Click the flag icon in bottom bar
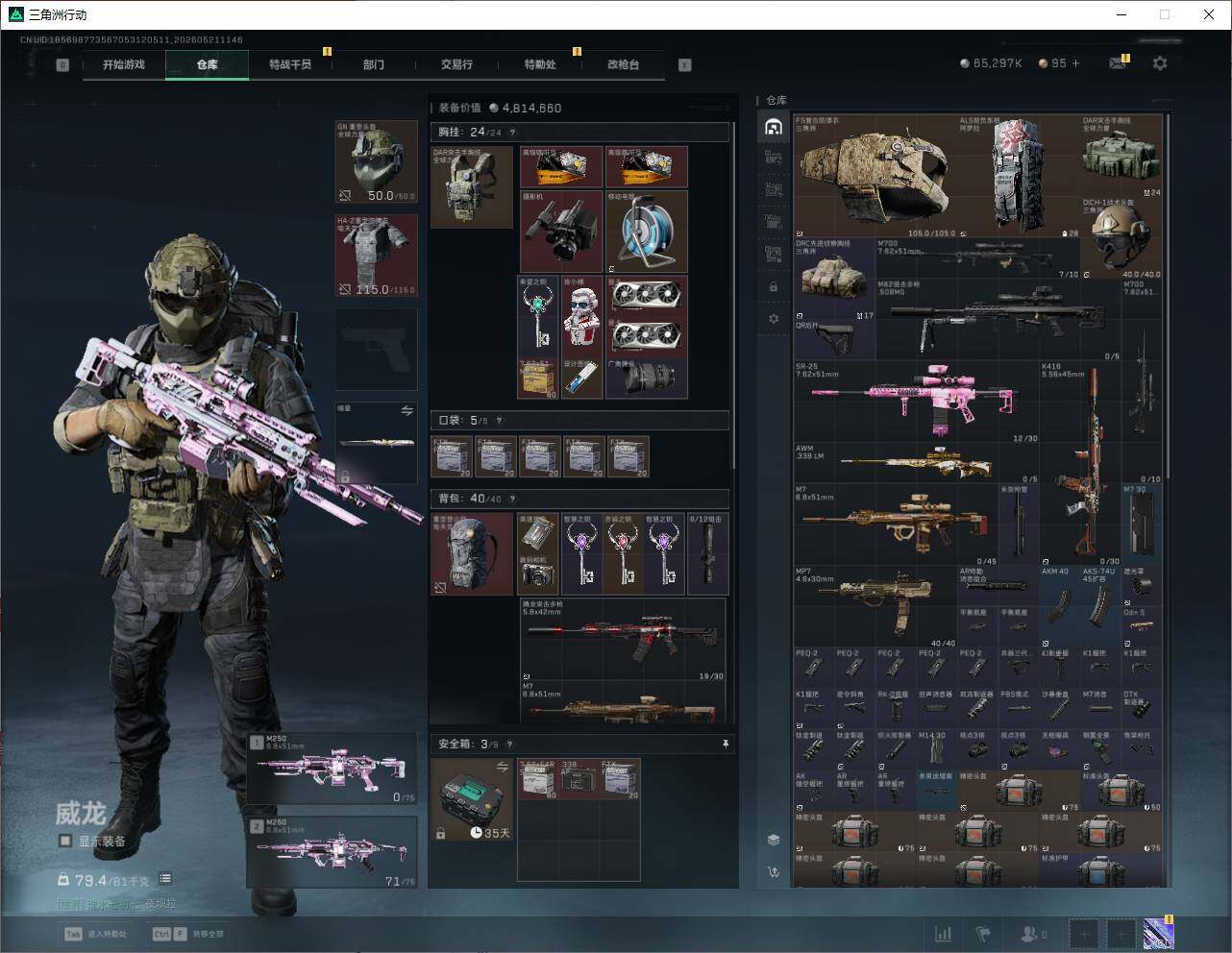Screen dimensions: 1232x953 point(983,933)
